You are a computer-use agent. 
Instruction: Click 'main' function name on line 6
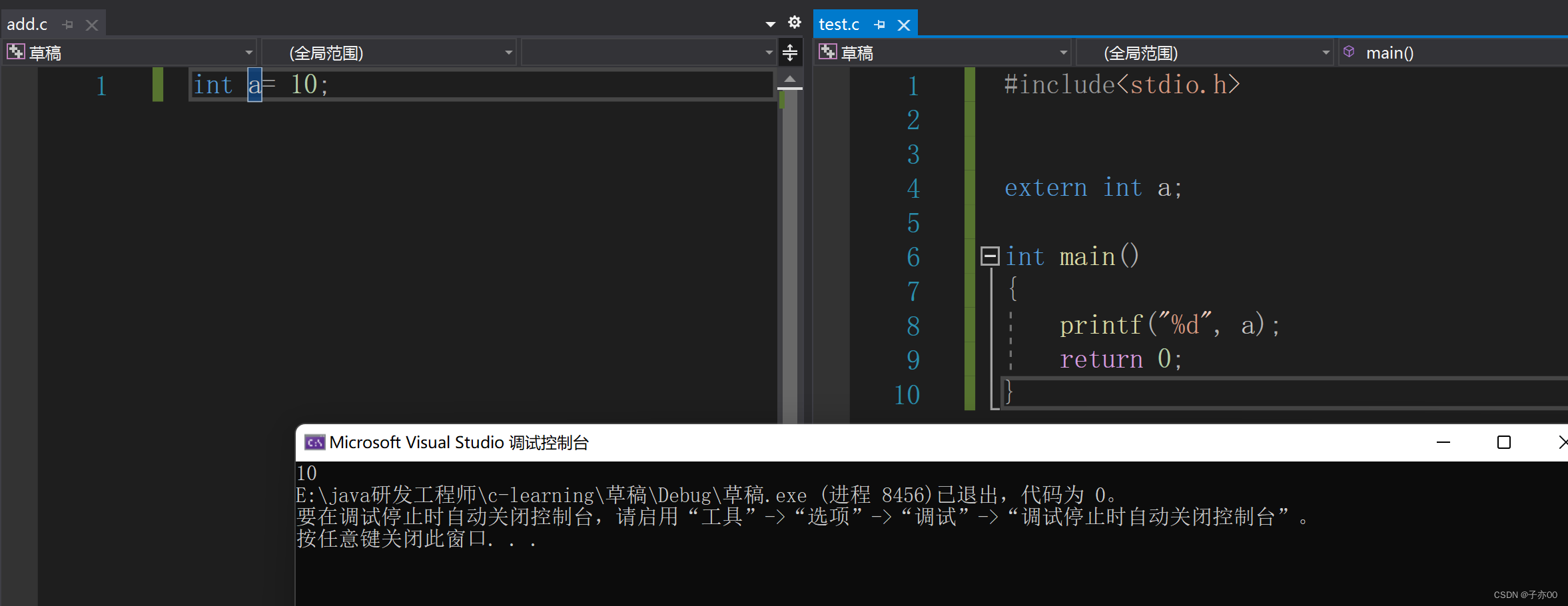[x=1087, y=256]
